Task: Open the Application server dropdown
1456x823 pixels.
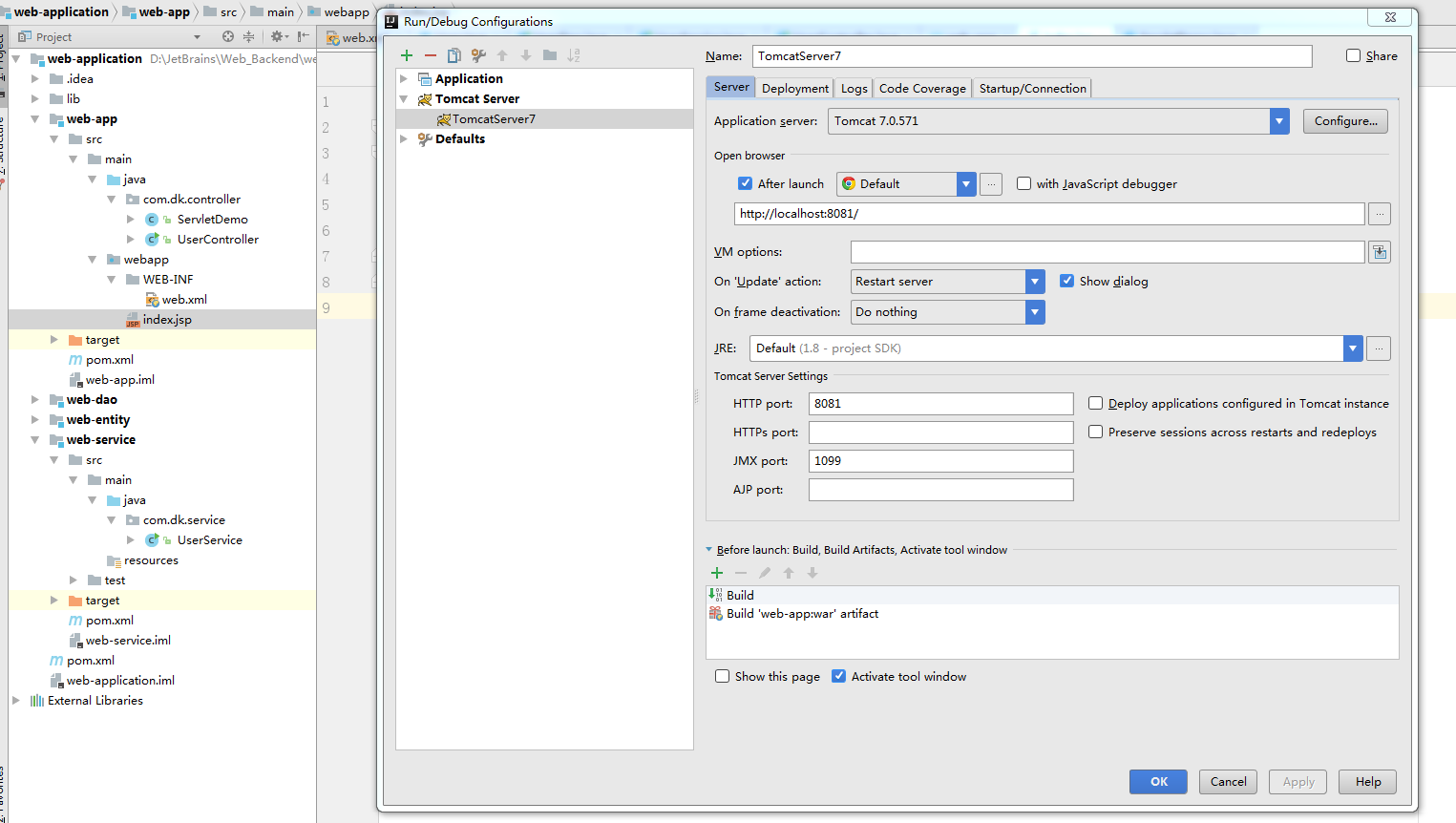Action: pos(1279,121)
